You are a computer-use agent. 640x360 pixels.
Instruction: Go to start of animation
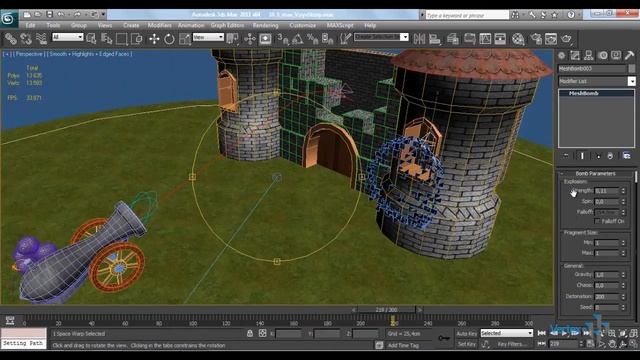[542, 333]
